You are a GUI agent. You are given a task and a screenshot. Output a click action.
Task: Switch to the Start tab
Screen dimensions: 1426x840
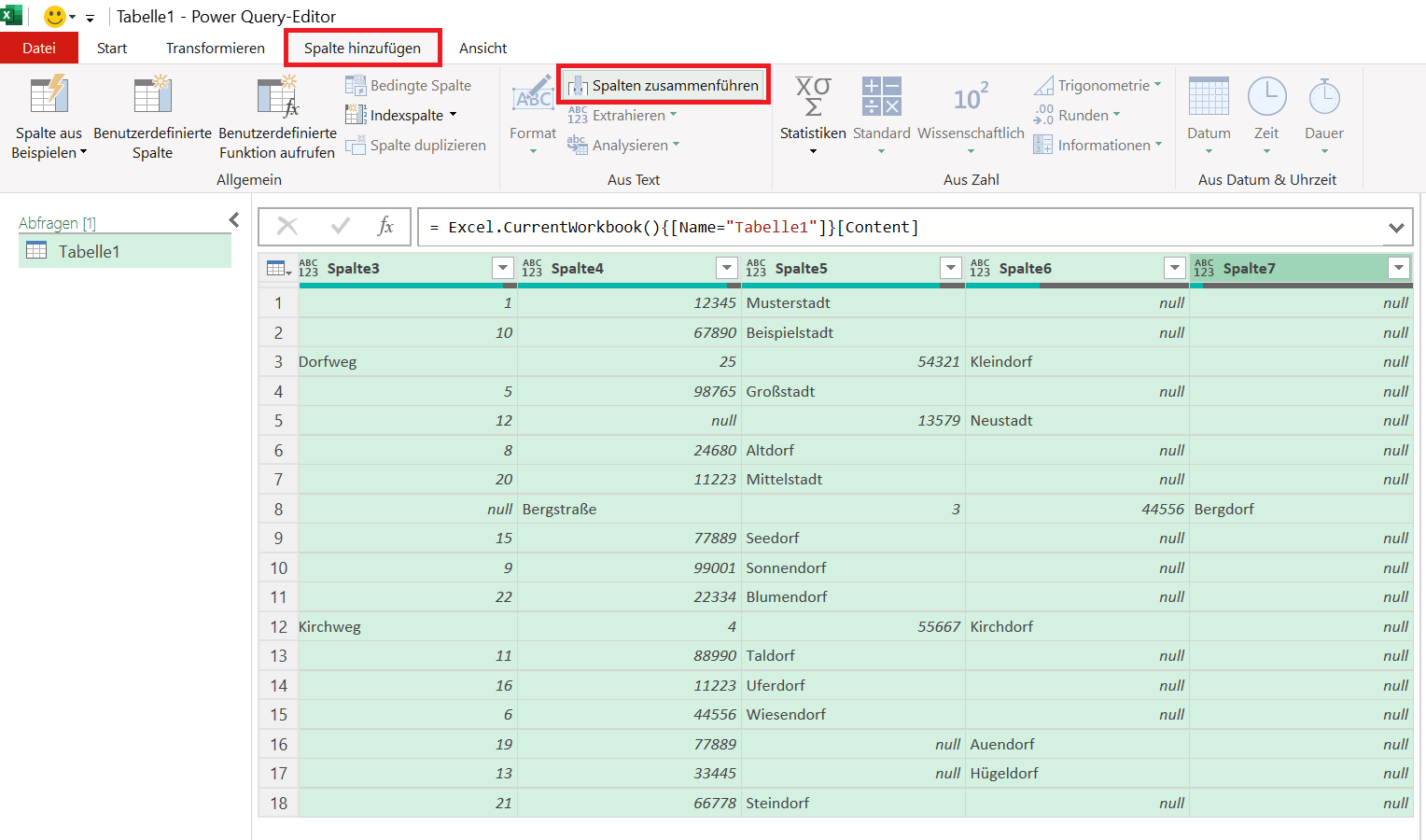tap(112, 49)
